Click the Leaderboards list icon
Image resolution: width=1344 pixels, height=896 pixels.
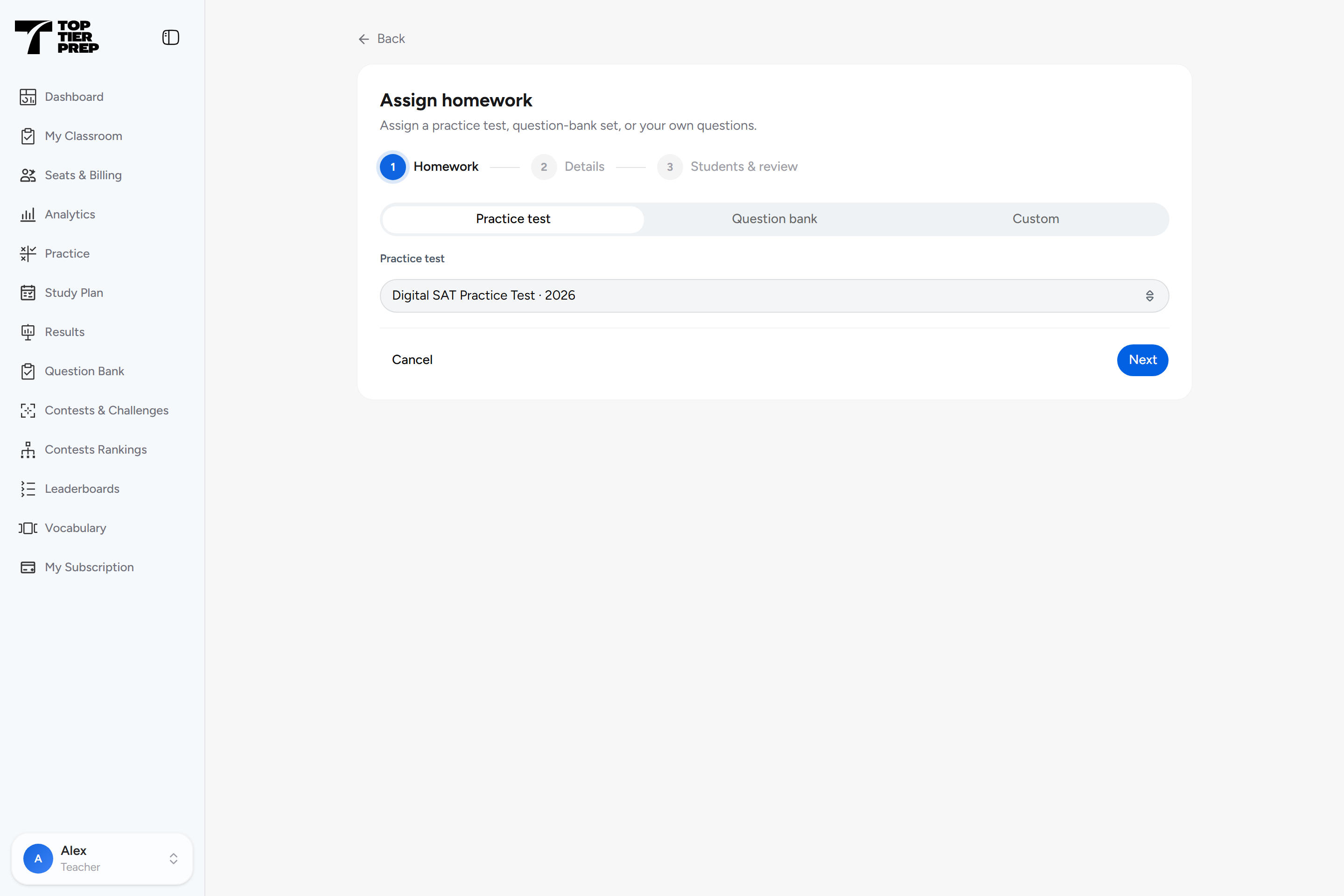[x=28, y=489]
